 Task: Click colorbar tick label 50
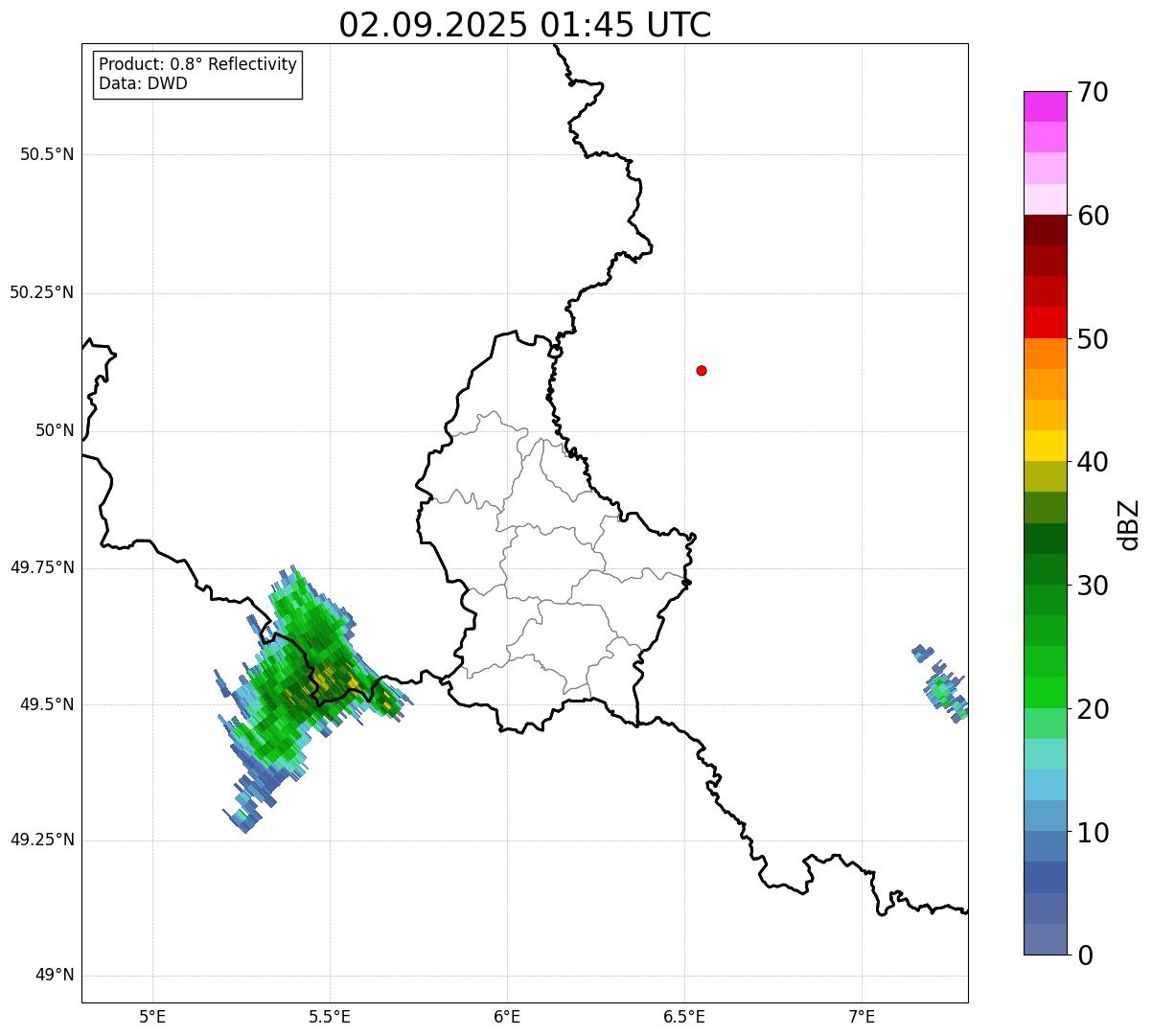click(x=1093, y=339)
